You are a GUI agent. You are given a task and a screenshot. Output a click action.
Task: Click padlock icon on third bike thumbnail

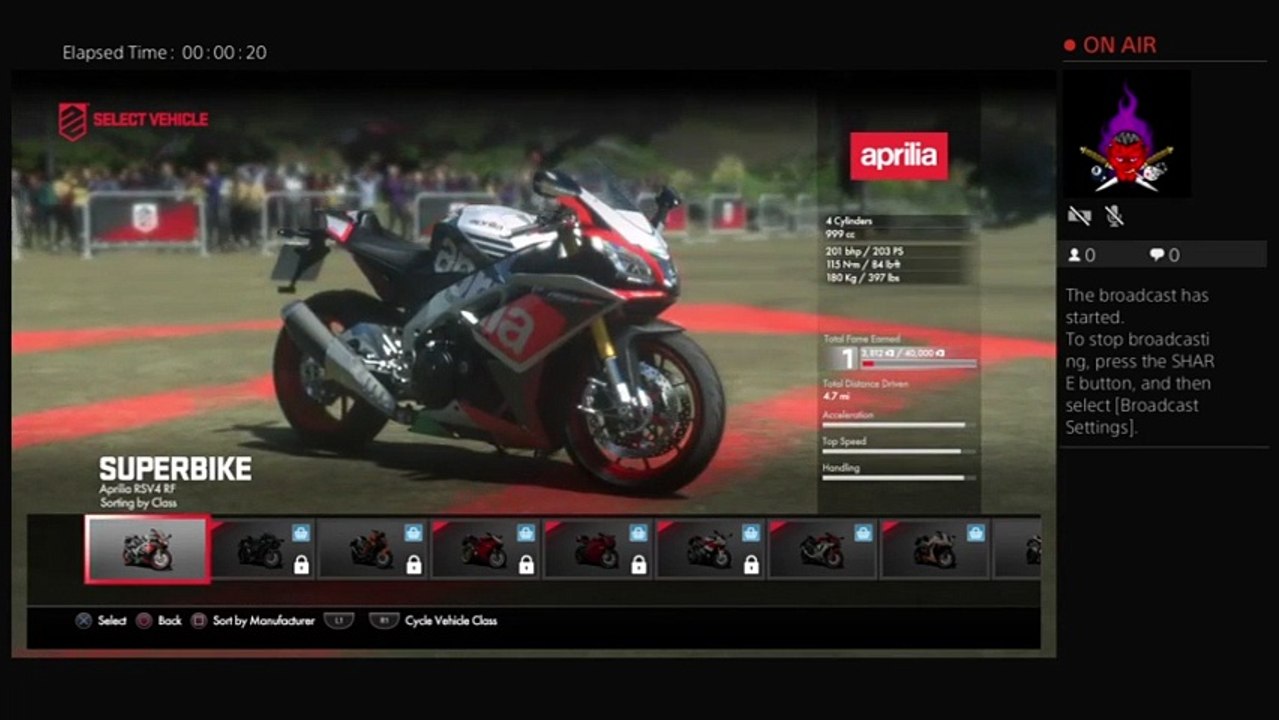coord(414,565)
